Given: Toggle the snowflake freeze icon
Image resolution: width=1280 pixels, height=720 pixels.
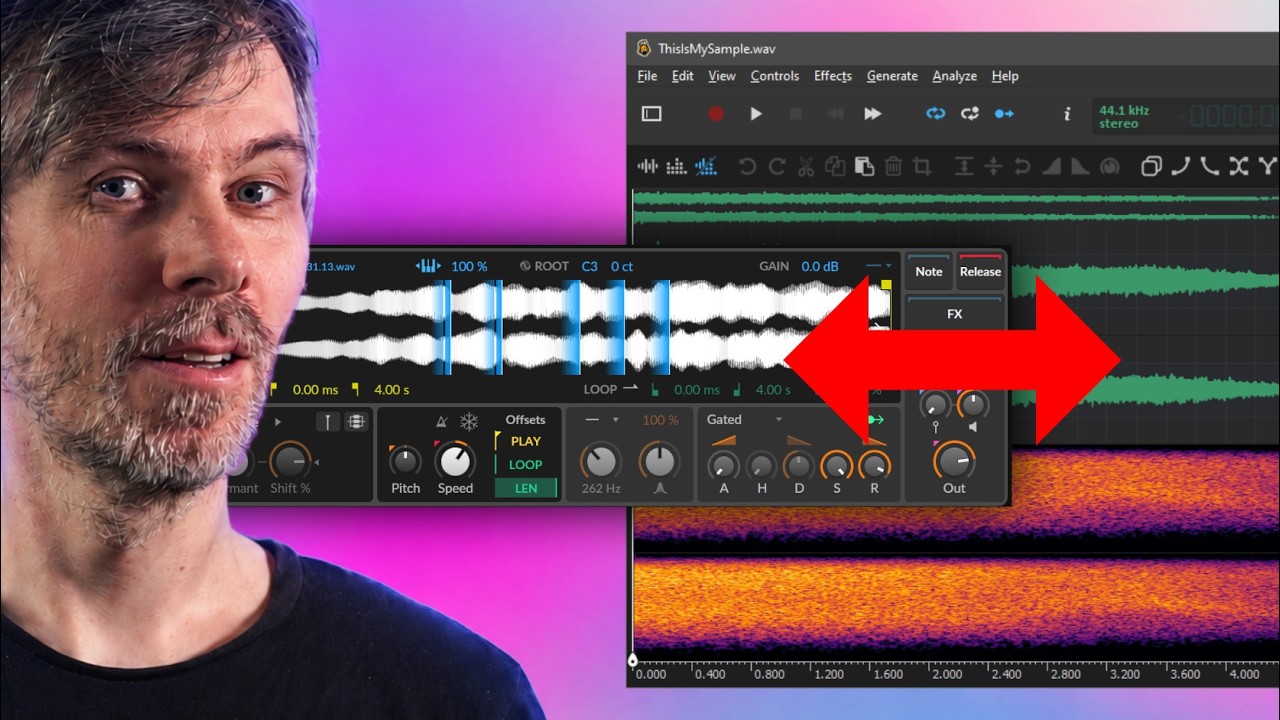Looking at the screenshot, I should [x=469, y=422].
